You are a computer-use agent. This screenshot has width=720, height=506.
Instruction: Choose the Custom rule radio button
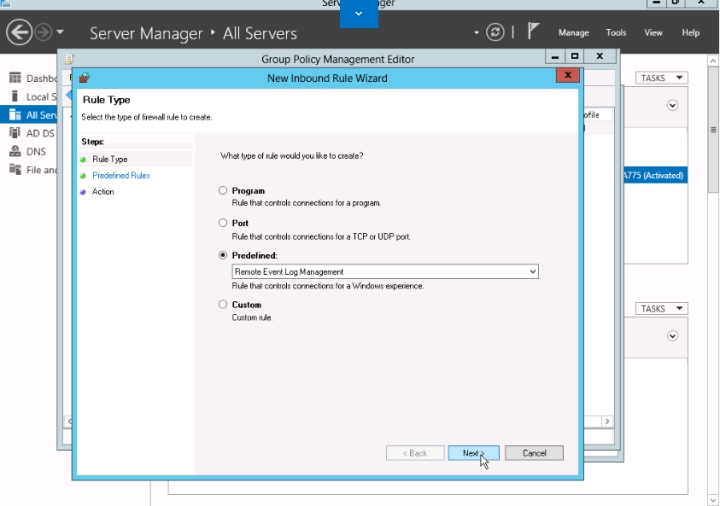(x=223, y=305)
